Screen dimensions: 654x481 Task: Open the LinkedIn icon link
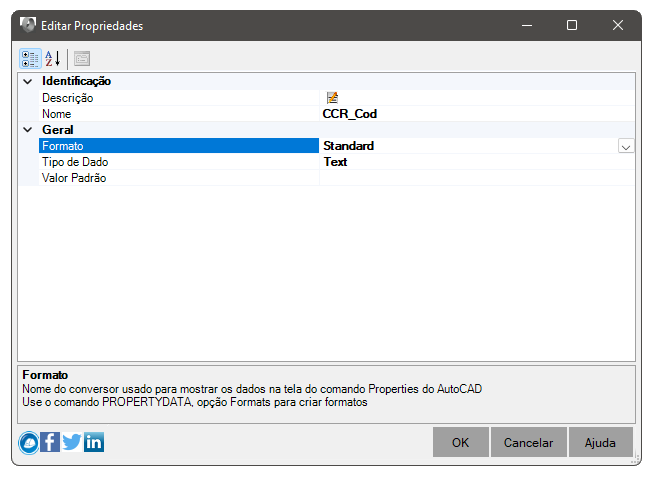94,442
